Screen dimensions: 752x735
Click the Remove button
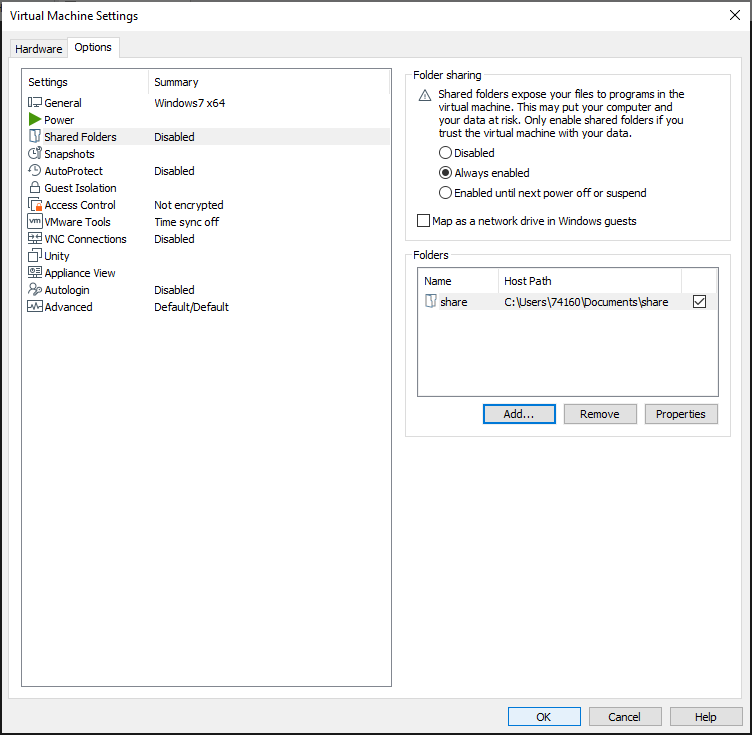(600, 414)
